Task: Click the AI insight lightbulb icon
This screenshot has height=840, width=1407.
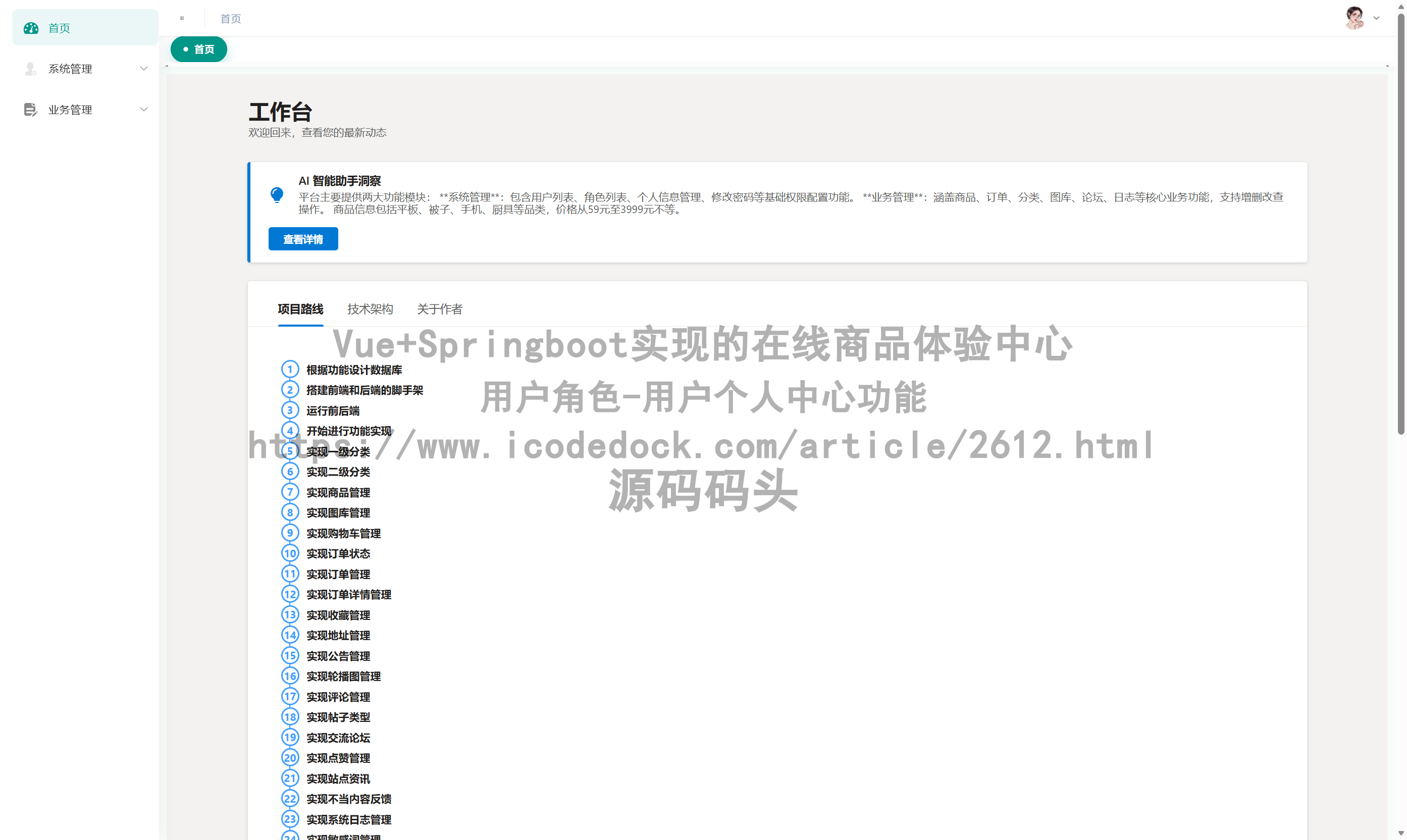Action: point(277,195)
